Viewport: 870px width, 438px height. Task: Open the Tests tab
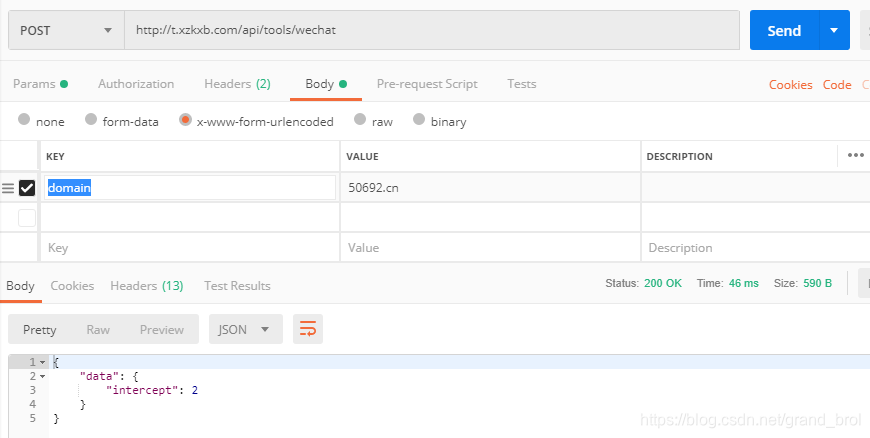(x=522, y=84)
